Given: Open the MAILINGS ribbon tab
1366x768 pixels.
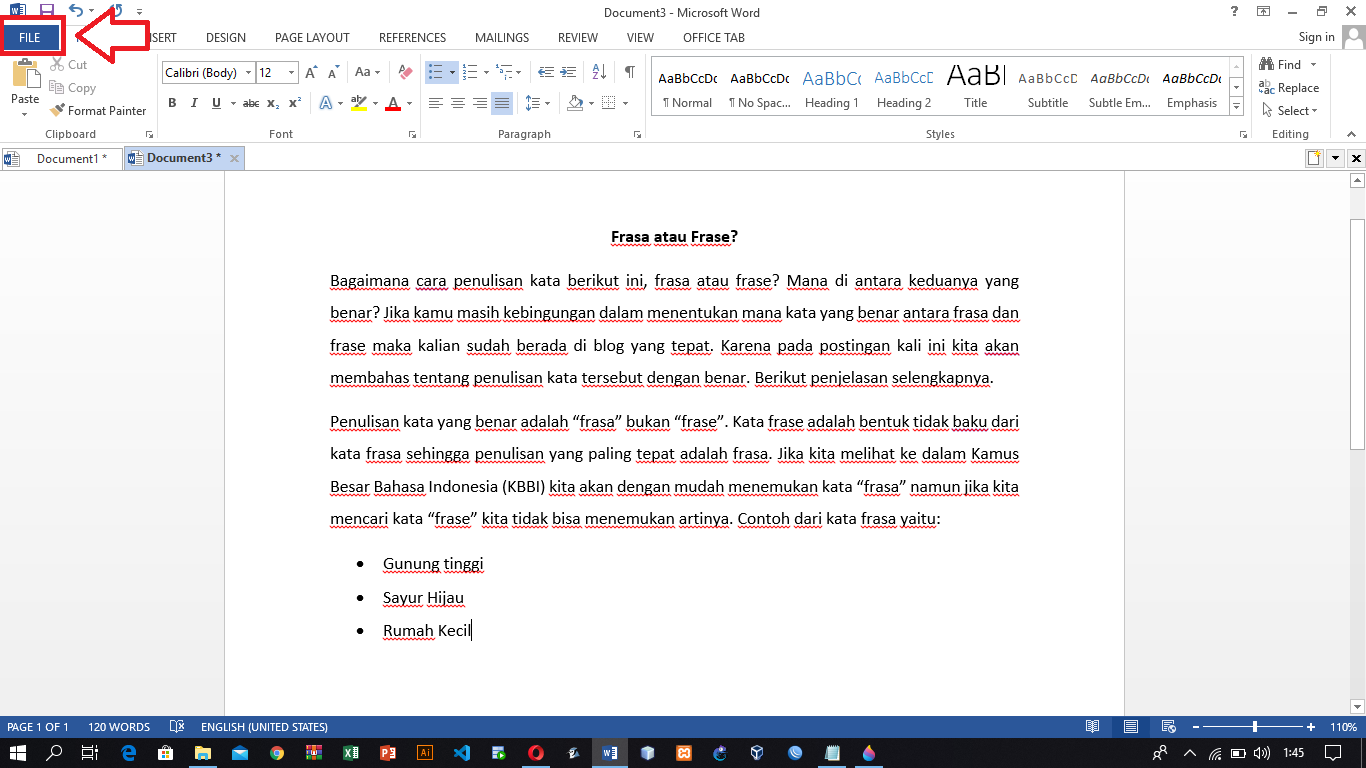Looking at the screenshot, I should pyautogui.click(x=502, y=38).
